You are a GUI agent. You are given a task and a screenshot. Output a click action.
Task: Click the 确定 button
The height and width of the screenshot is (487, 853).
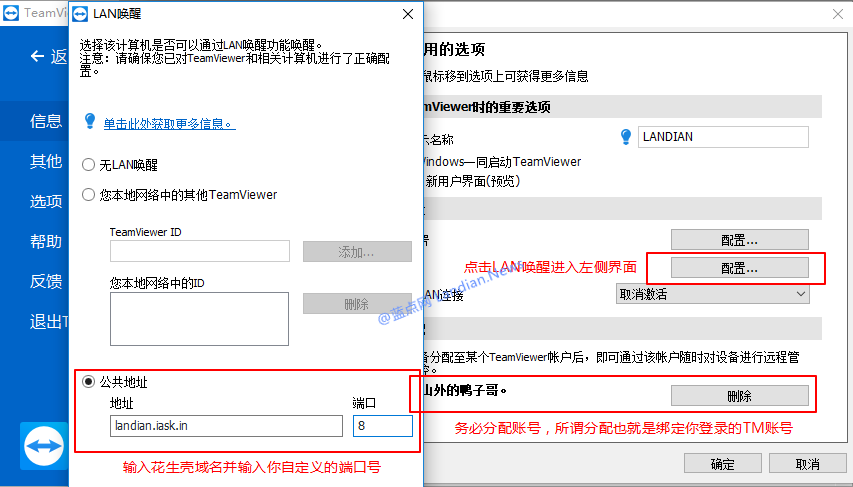(x=722, y=464)
